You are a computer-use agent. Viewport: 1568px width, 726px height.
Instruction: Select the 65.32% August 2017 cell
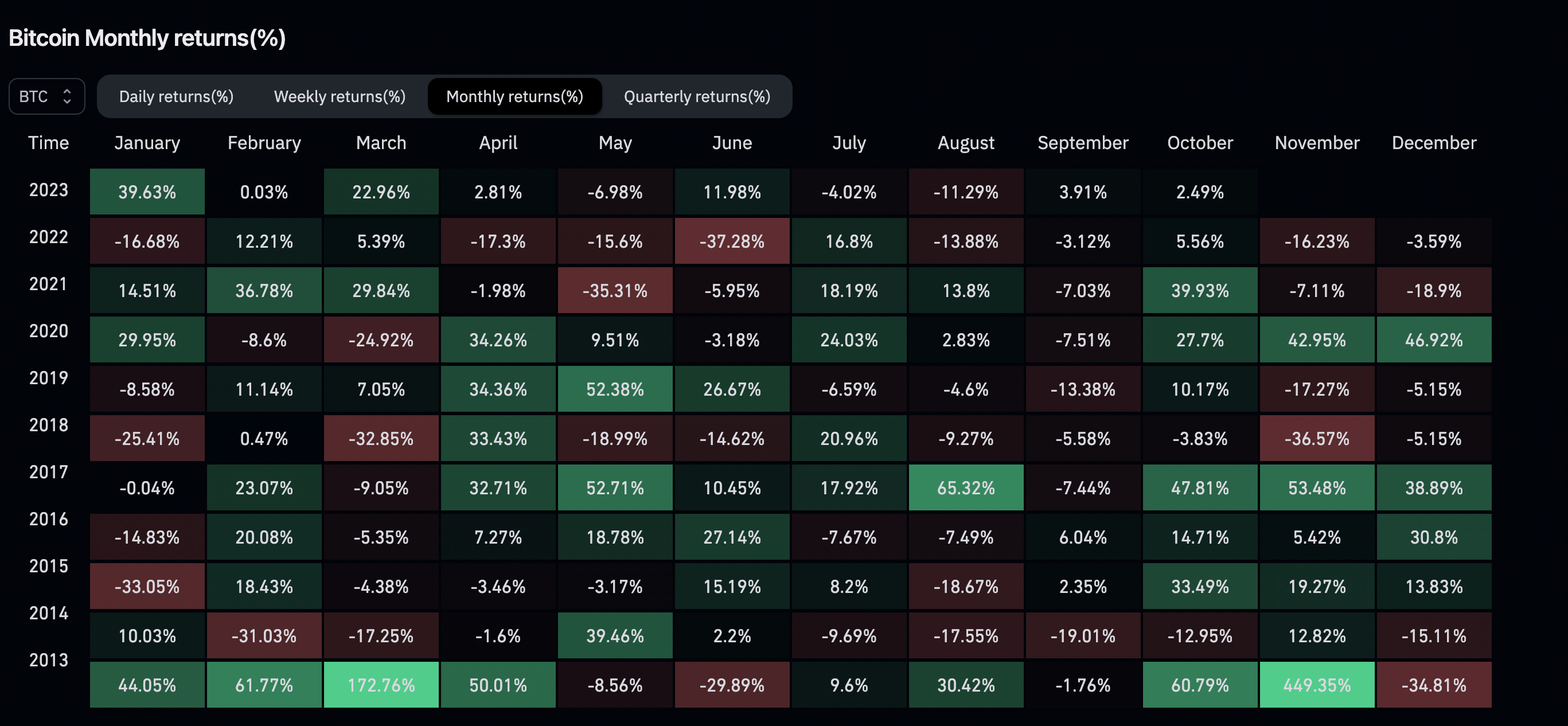pyautogui.click(x=965, y=487)
